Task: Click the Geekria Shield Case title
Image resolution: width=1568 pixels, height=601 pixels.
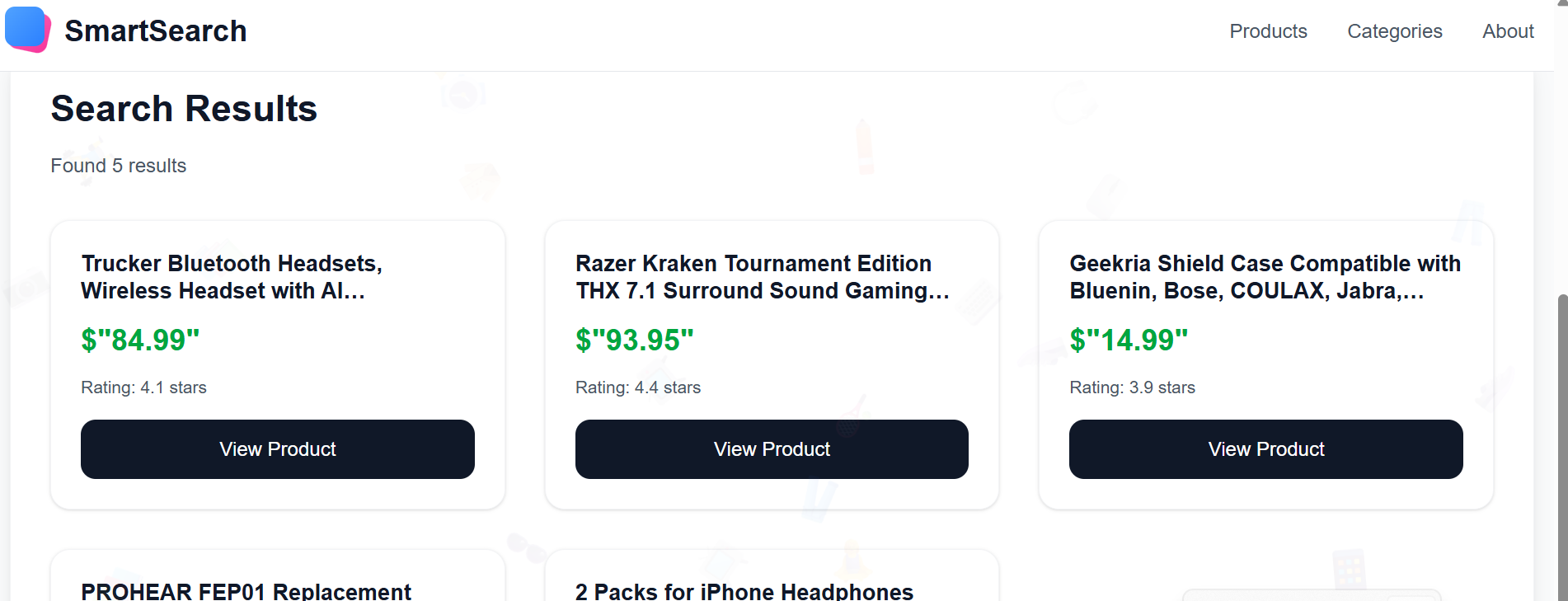Action: click(1265, 277)
